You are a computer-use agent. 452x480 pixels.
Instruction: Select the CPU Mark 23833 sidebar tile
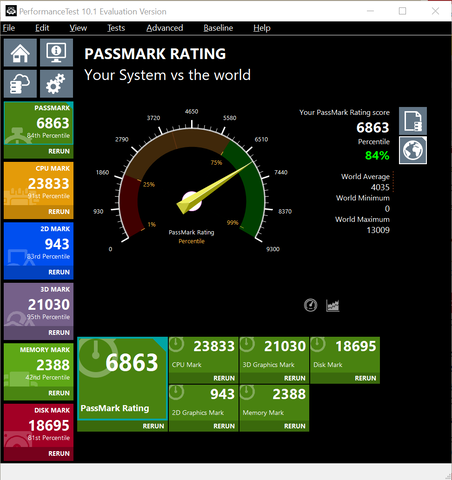pos(39,184)
